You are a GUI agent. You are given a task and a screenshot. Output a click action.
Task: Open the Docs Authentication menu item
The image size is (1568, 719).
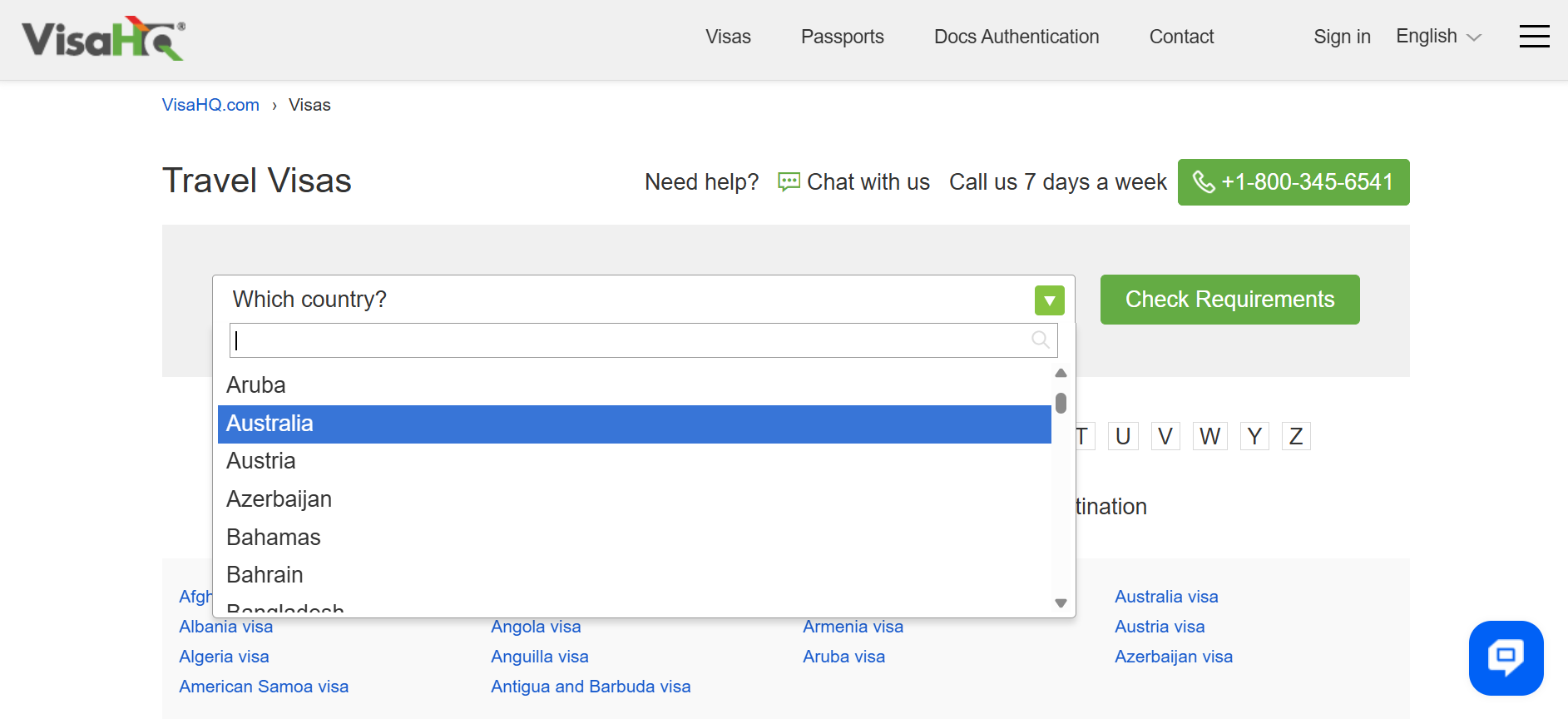coord(1016,37)
